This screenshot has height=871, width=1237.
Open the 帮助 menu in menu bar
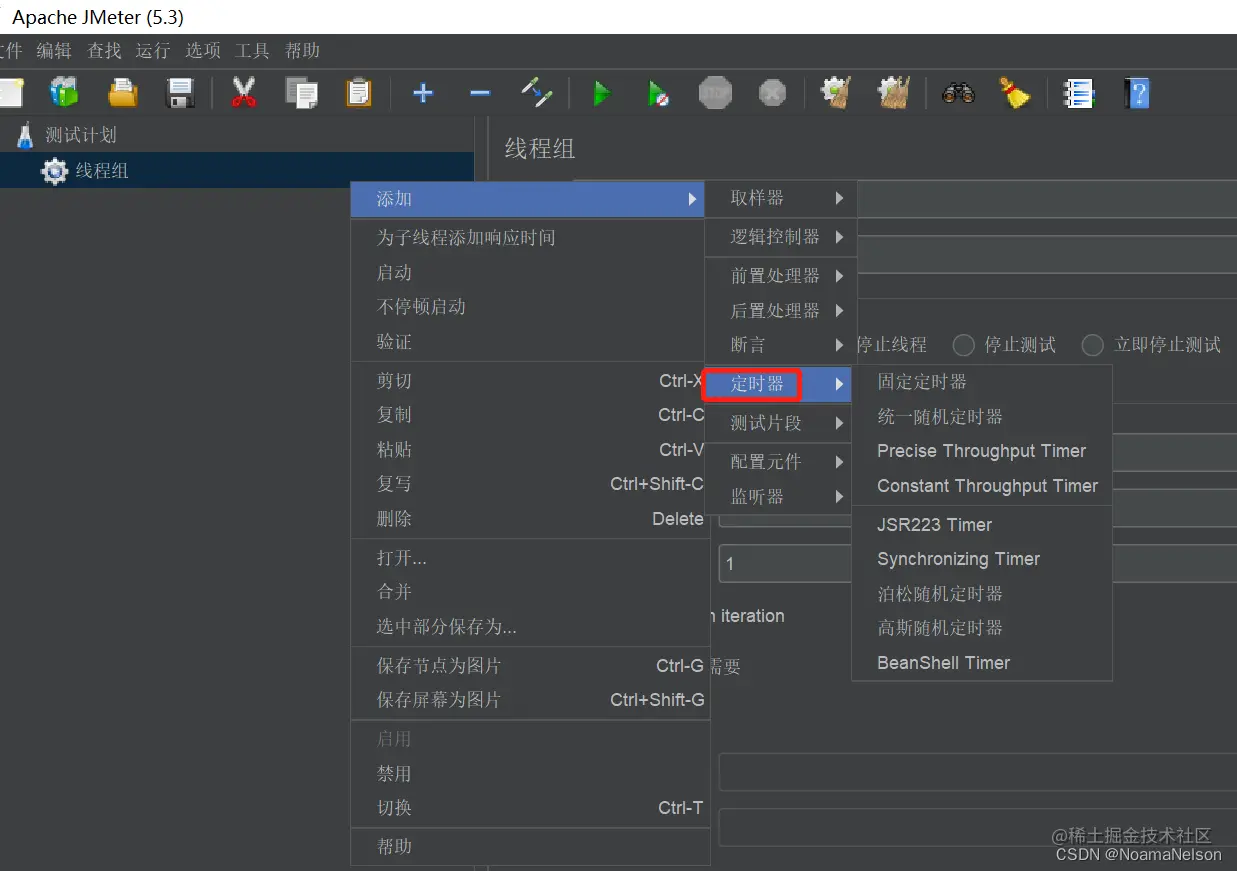(302, 50)
